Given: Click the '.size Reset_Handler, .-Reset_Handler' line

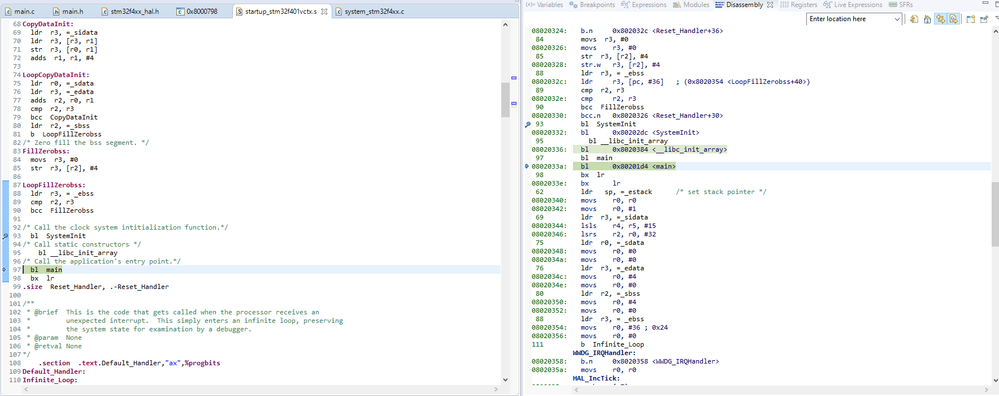Looking at the screenshot, I should pos(96,286).
